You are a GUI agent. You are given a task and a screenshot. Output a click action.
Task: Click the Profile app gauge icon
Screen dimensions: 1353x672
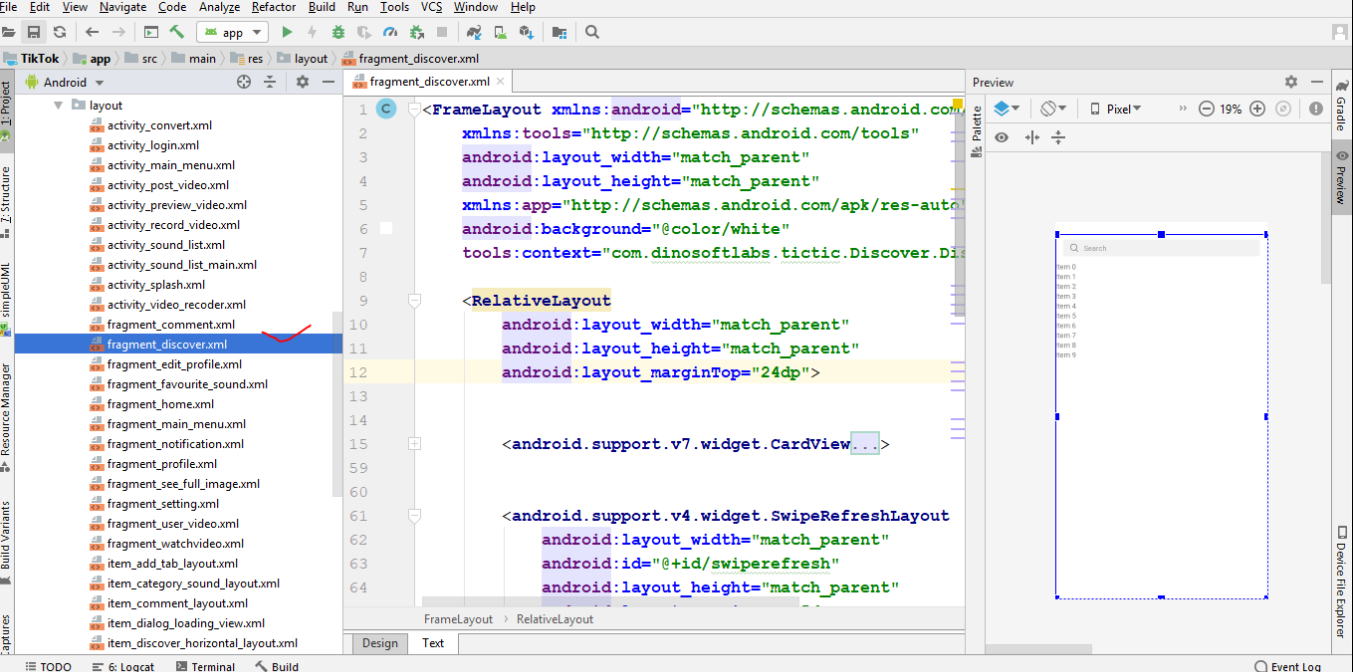(x=389, y=32)
